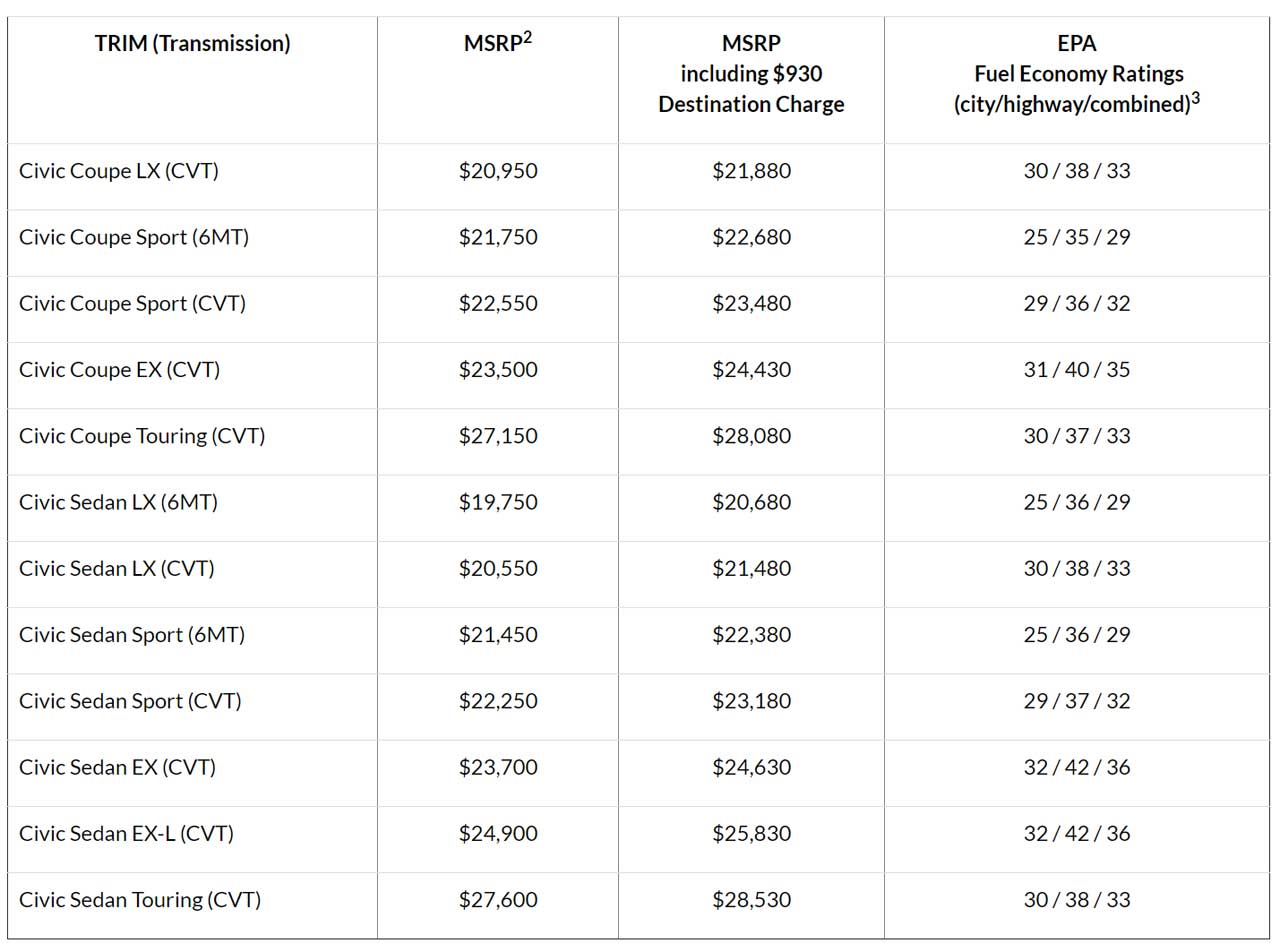
Task: Select the Civic Sedan EX-L (CVT) trim
Action: point(126,833)
